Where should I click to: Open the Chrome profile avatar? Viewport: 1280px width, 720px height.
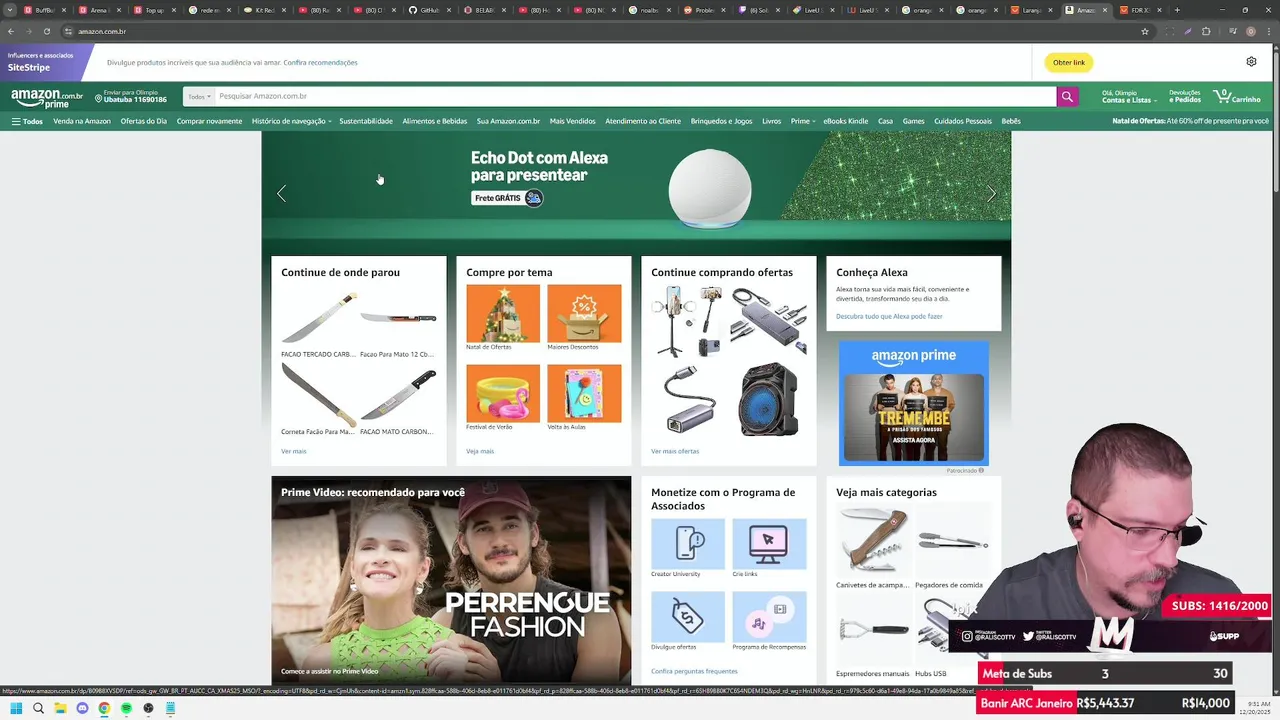pos(1251,31)
